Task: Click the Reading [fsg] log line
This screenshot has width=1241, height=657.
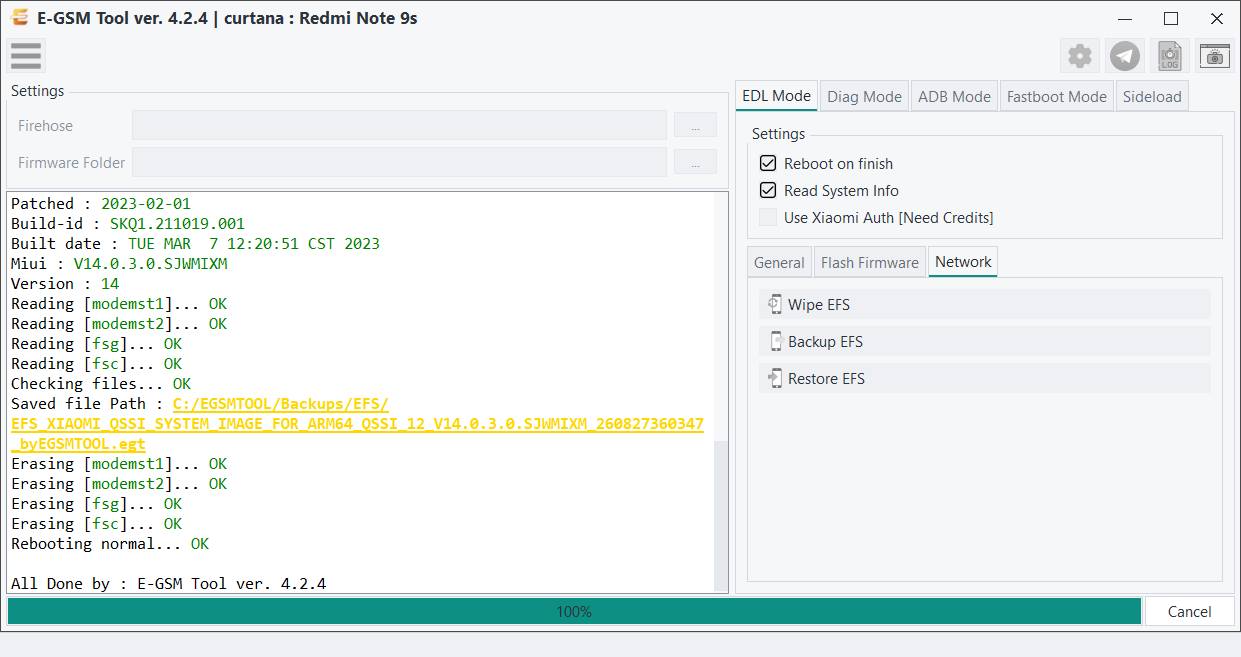Action: (97, 344)
